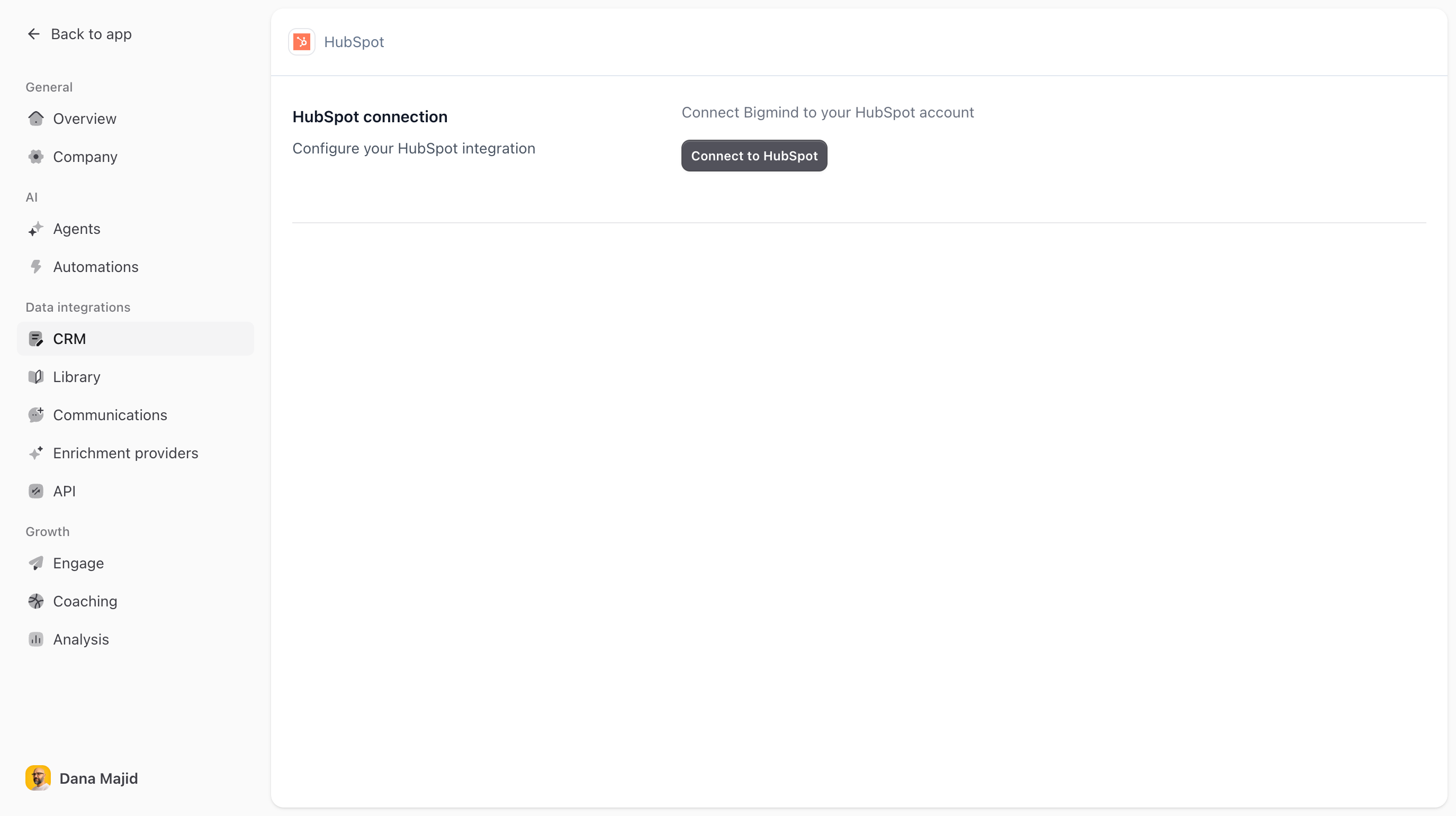The image size is (1456, 816).
Task: Click the HubSpot connection heading
Action: (370, 117)
